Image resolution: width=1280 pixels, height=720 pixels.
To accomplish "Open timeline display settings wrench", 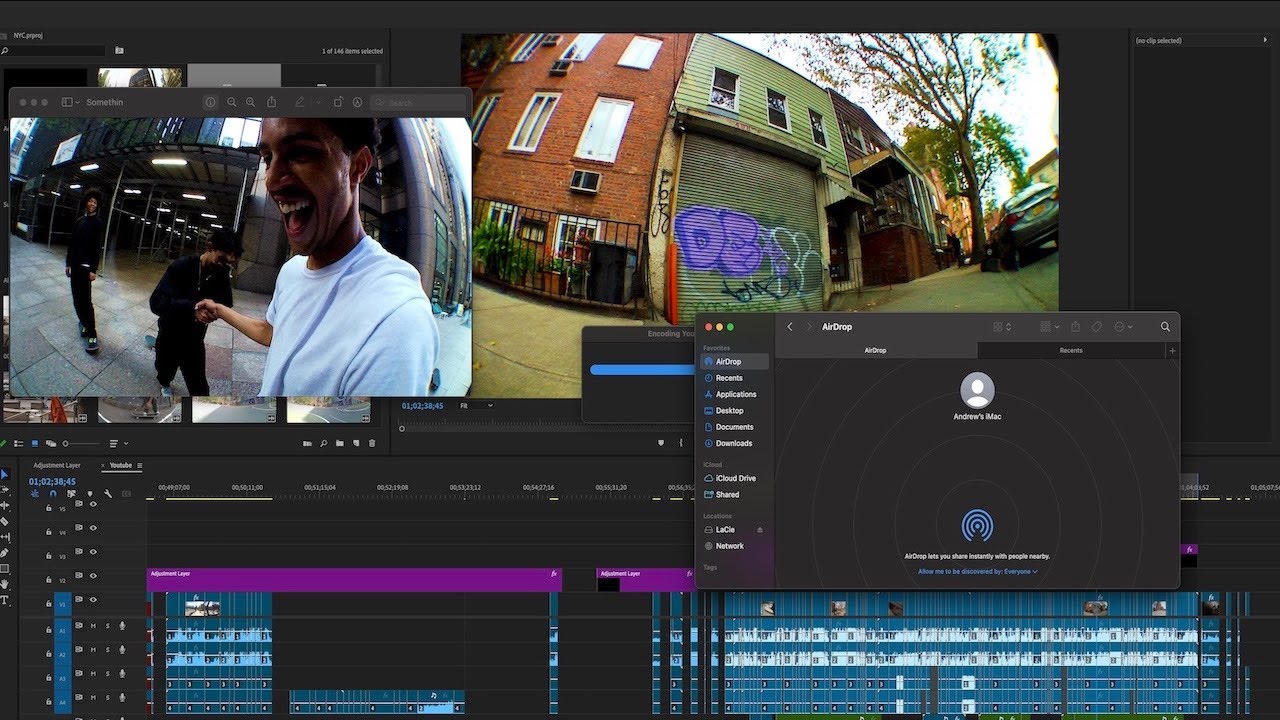I will (108, 494).
